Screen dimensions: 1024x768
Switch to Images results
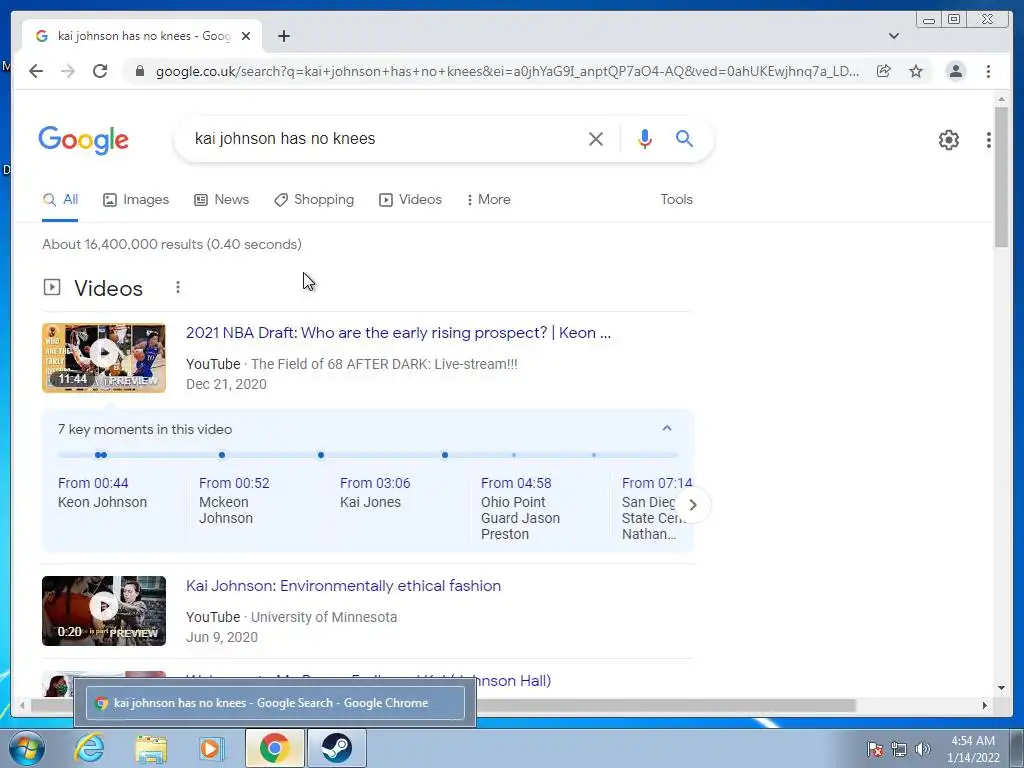tap(136, 200)
